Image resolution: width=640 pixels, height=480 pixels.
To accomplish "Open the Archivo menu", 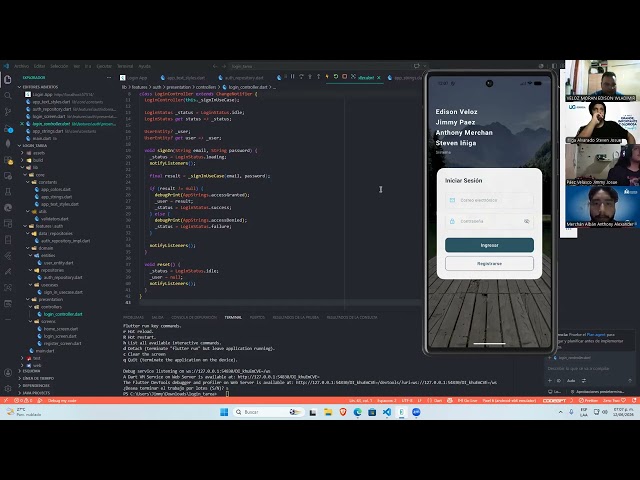I will coord(22,66).
